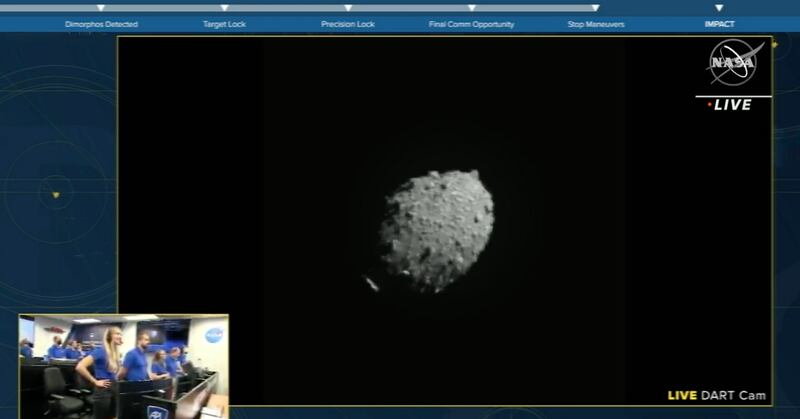Click the triangle marker above Dimorphos Detected
The width and height of the screenshot is (800, 419).
(x=101, y=8)
